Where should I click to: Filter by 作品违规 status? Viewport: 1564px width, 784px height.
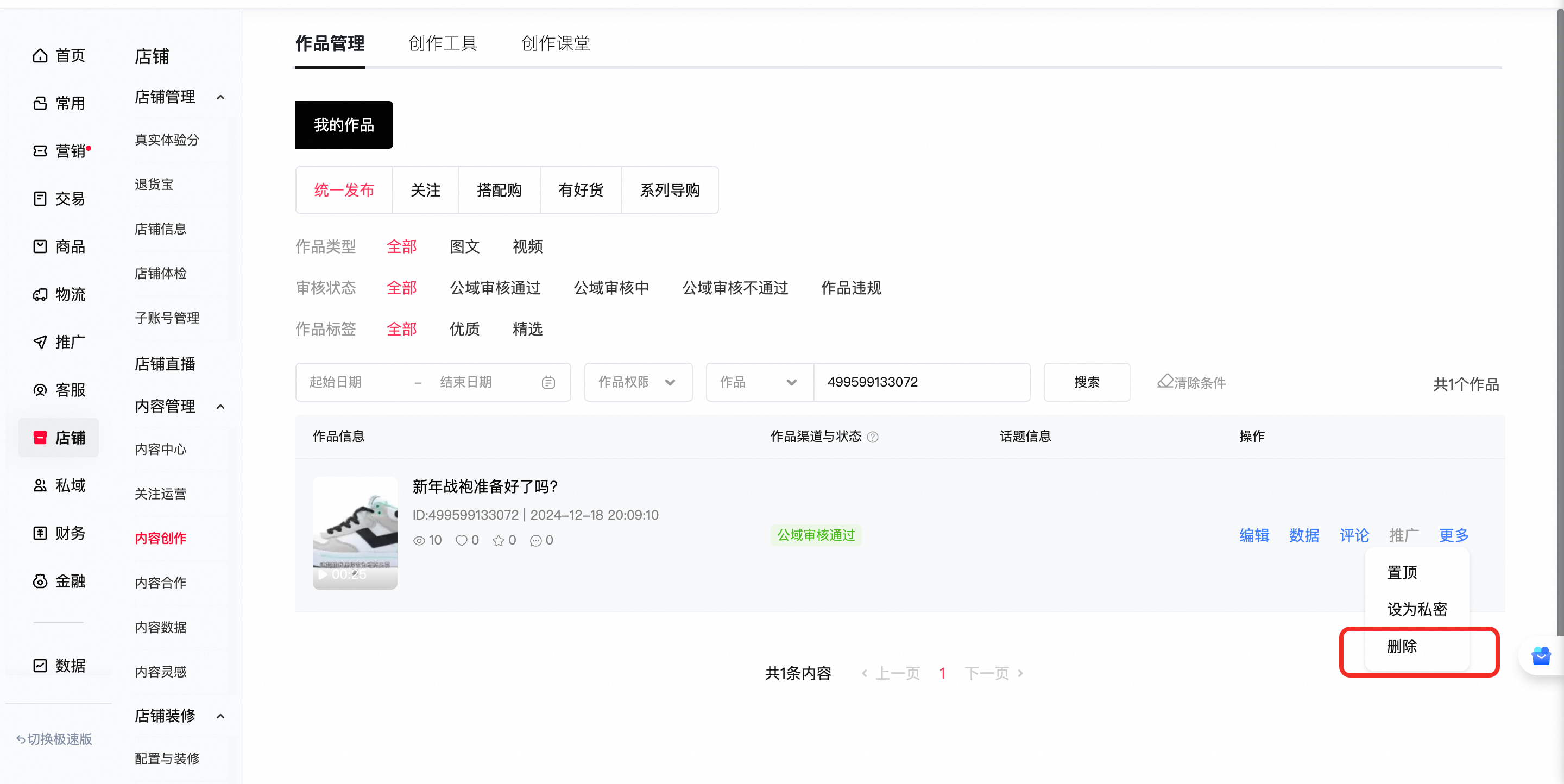tap(851, 288)
